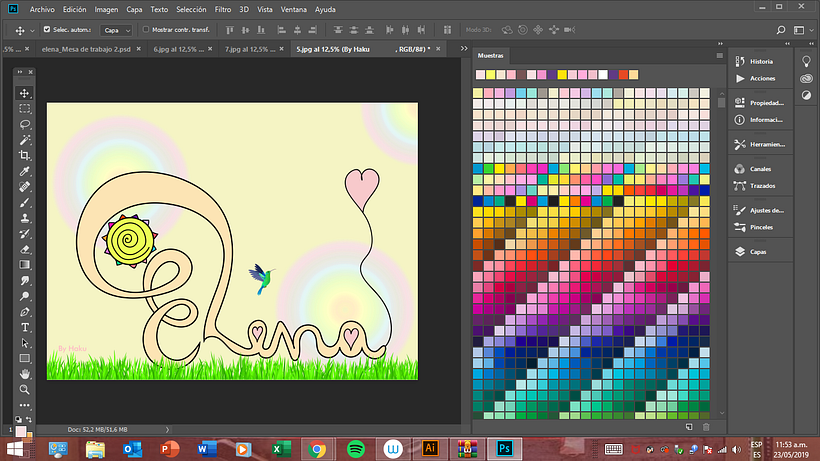820x461 pixels.
Task: Select the Pen tool
Action: coord(25,312)
